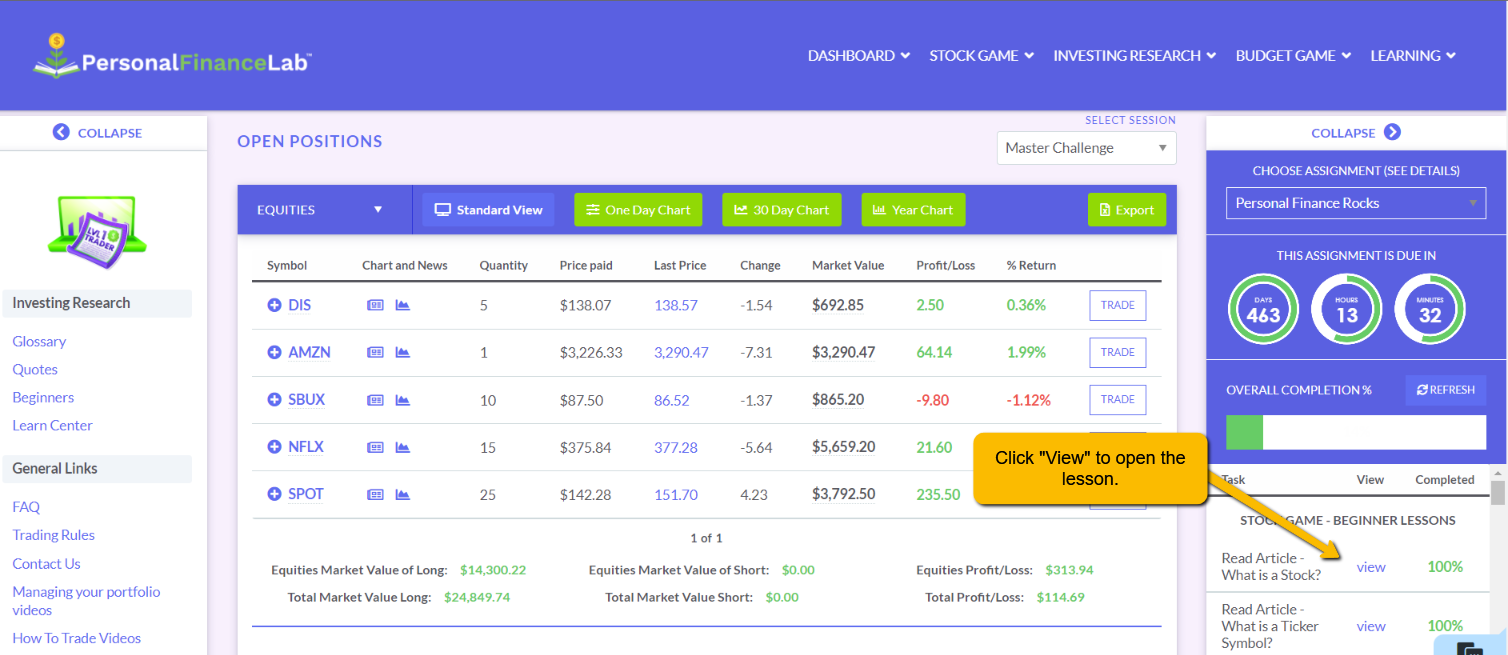Expand SBUX row plus icon
This screenshot has height=655, width=1508.
click(274, 399)
